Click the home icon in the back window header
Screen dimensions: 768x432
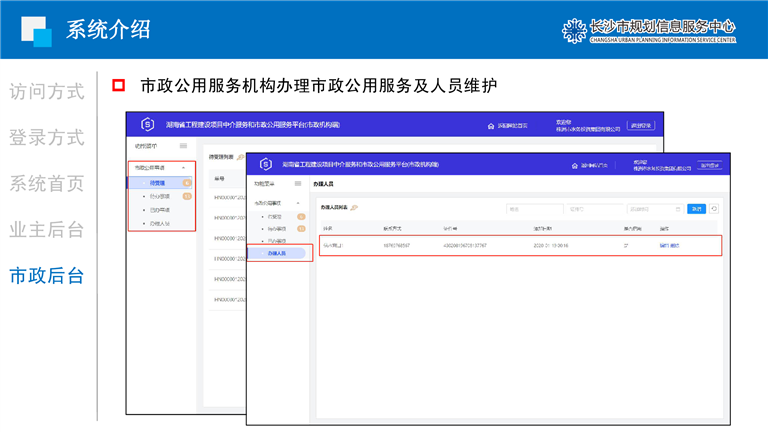click(490, 126)
